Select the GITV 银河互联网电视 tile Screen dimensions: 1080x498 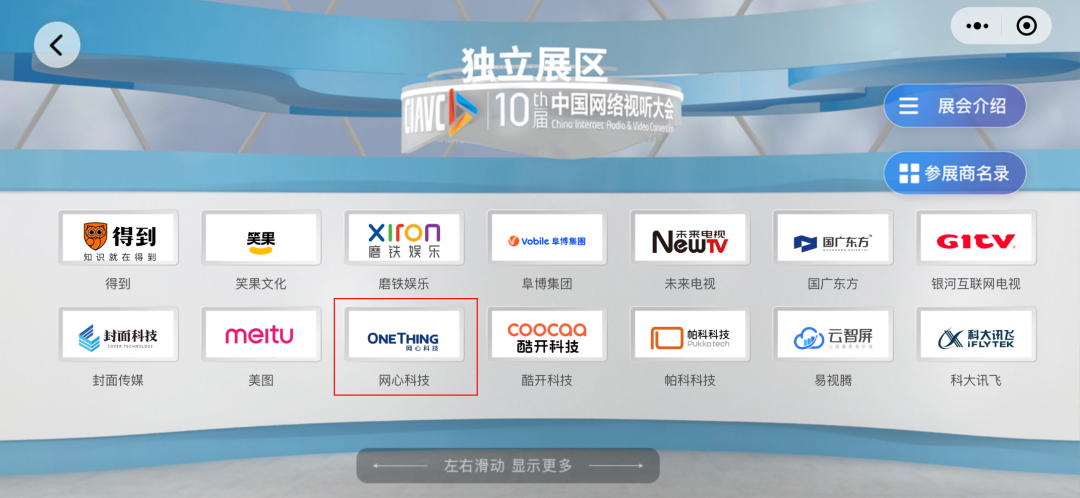pyautogui.click(x=976, y=238)
